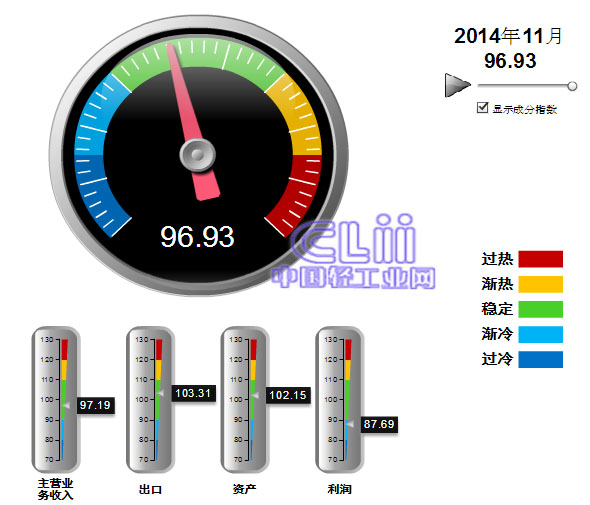
Task: Click the 过热 legend text
Action: 497,259
